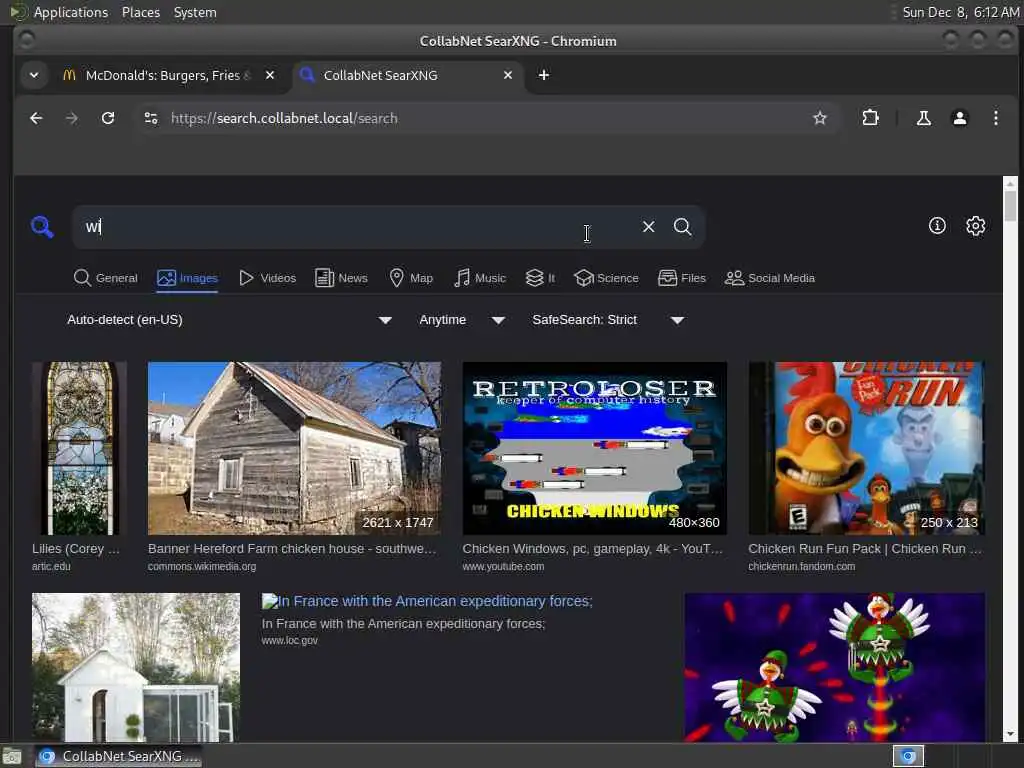Click the SearXNG magnifier logo
1024x768 pixels.
tap(42, 227)
